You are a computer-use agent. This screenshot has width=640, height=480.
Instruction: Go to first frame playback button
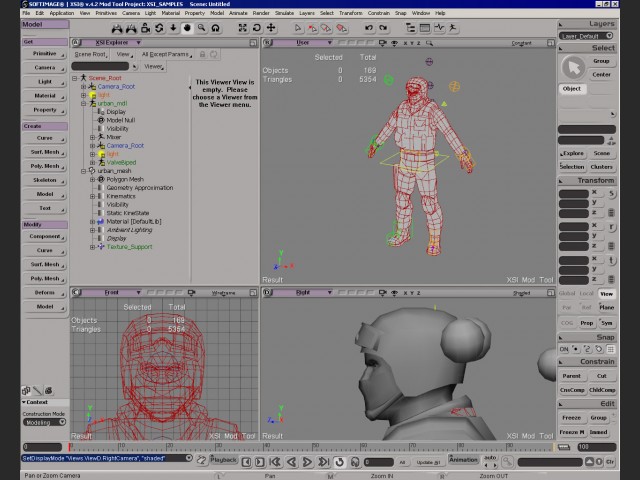point(276,462)
